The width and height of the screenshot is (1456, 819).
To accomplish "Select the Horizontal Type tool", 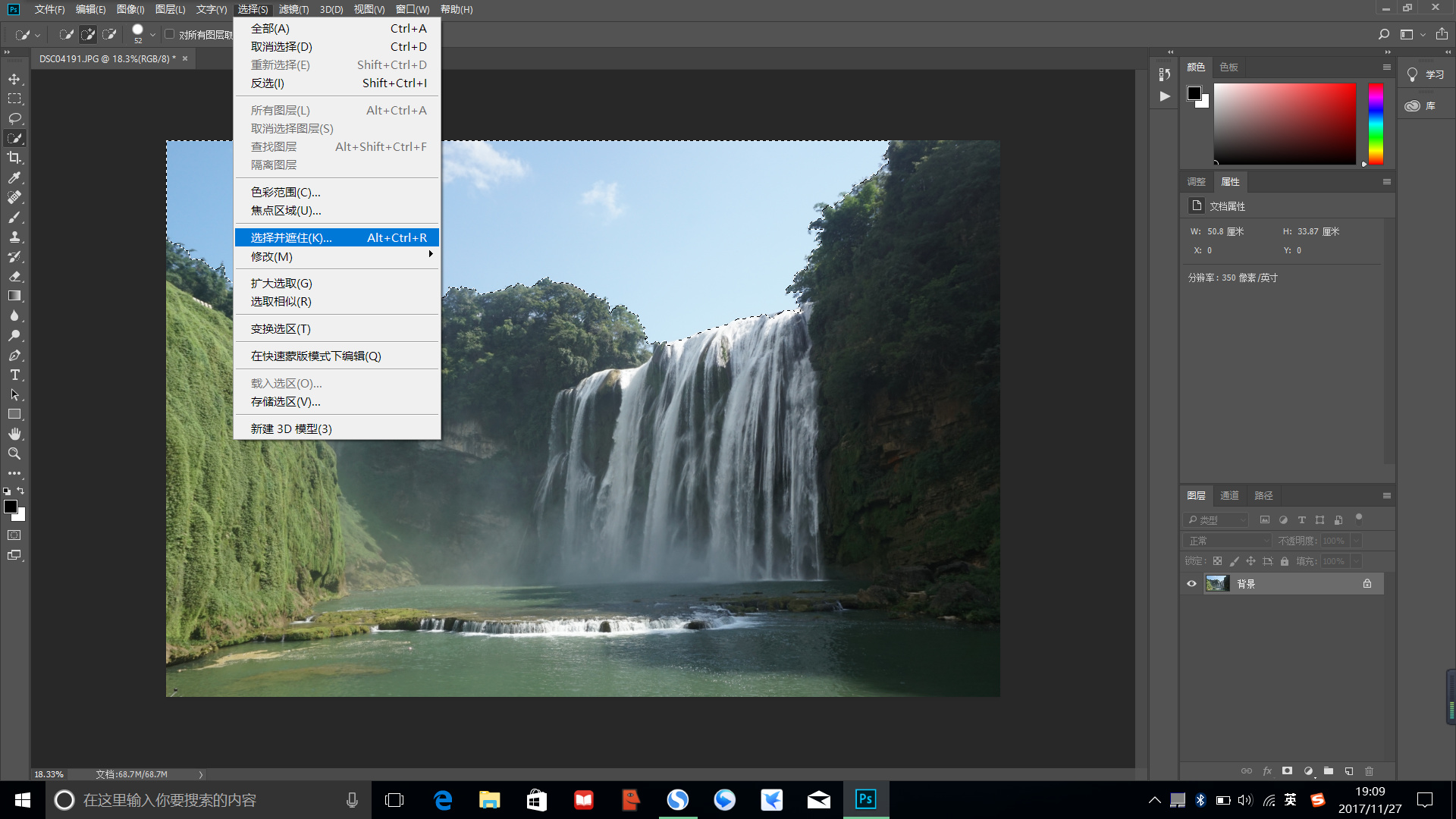I will click(14, 375).
